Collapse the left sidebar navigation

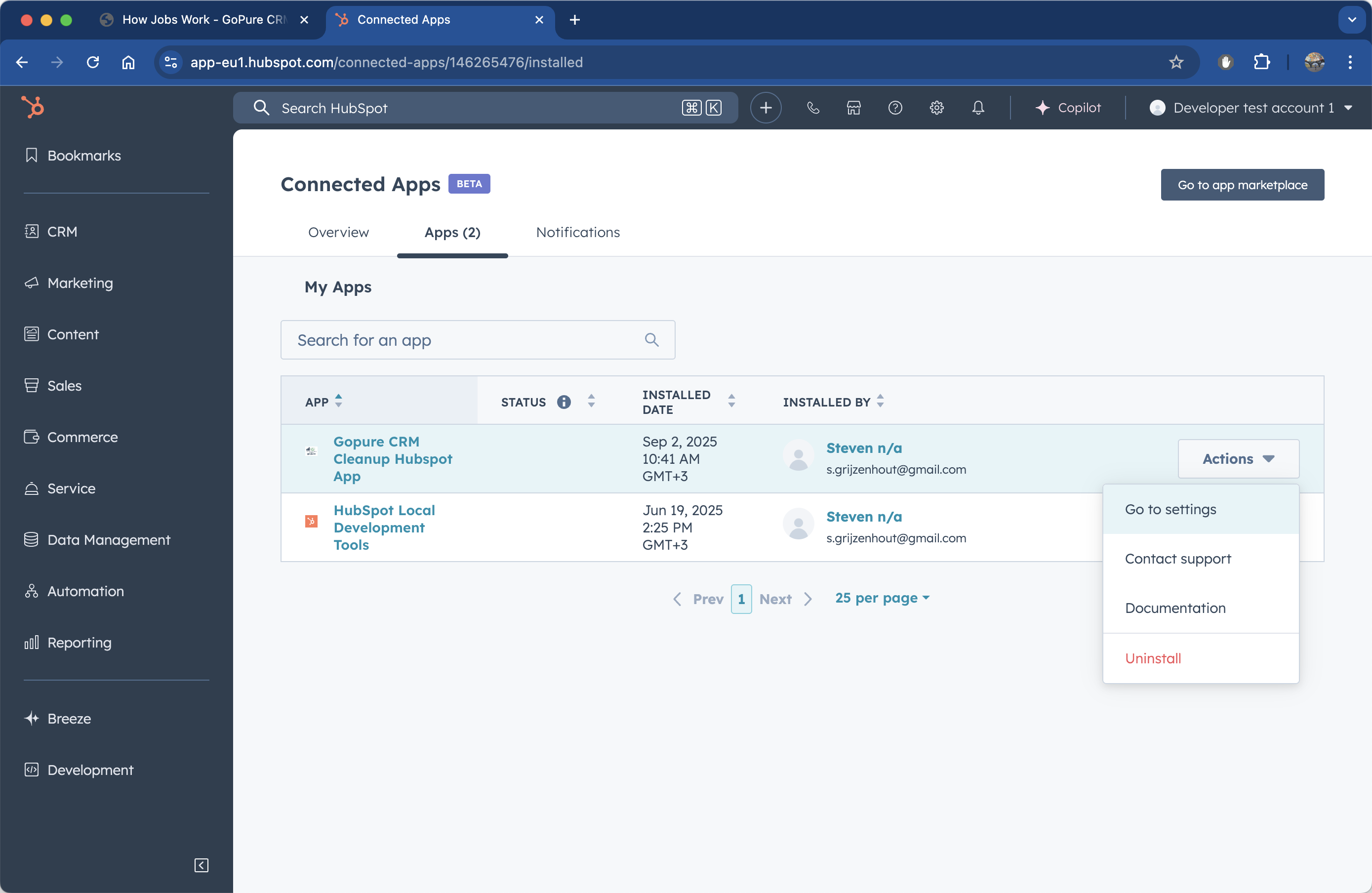coord(201,865)
